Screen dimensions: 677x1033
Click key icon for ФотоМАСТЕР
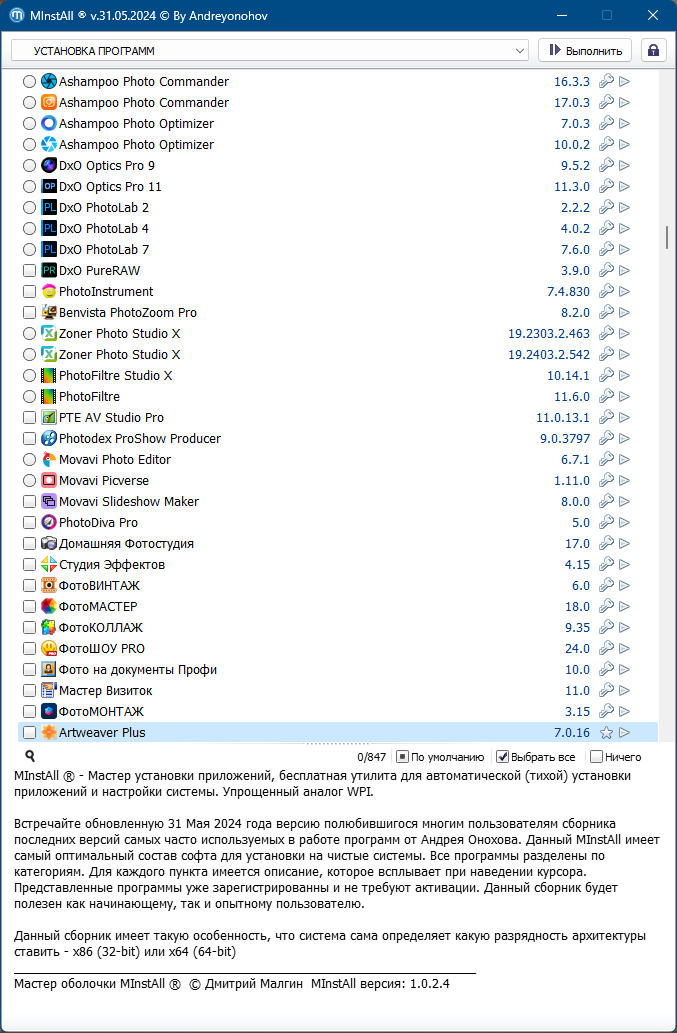click(607, 606)
